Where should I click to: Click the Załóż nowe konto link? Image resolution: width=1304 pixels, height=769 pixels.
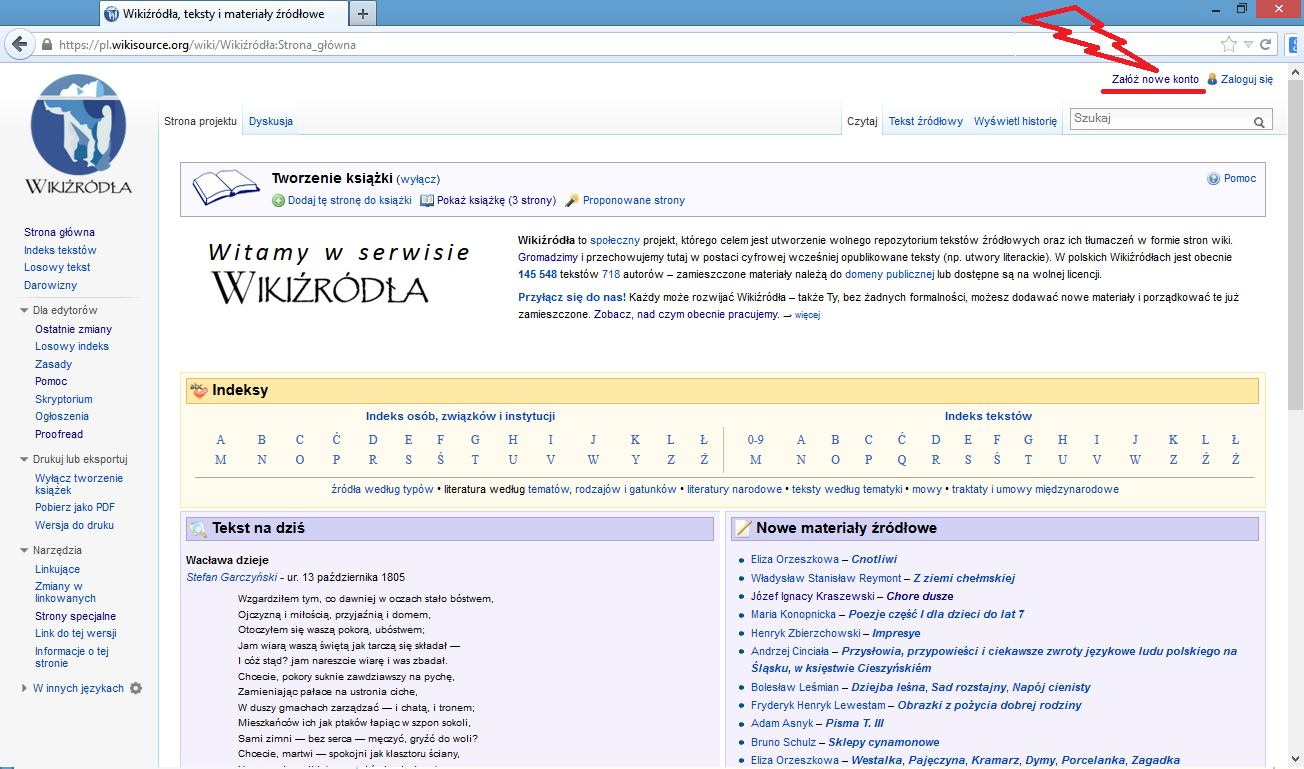point(1155,79)
